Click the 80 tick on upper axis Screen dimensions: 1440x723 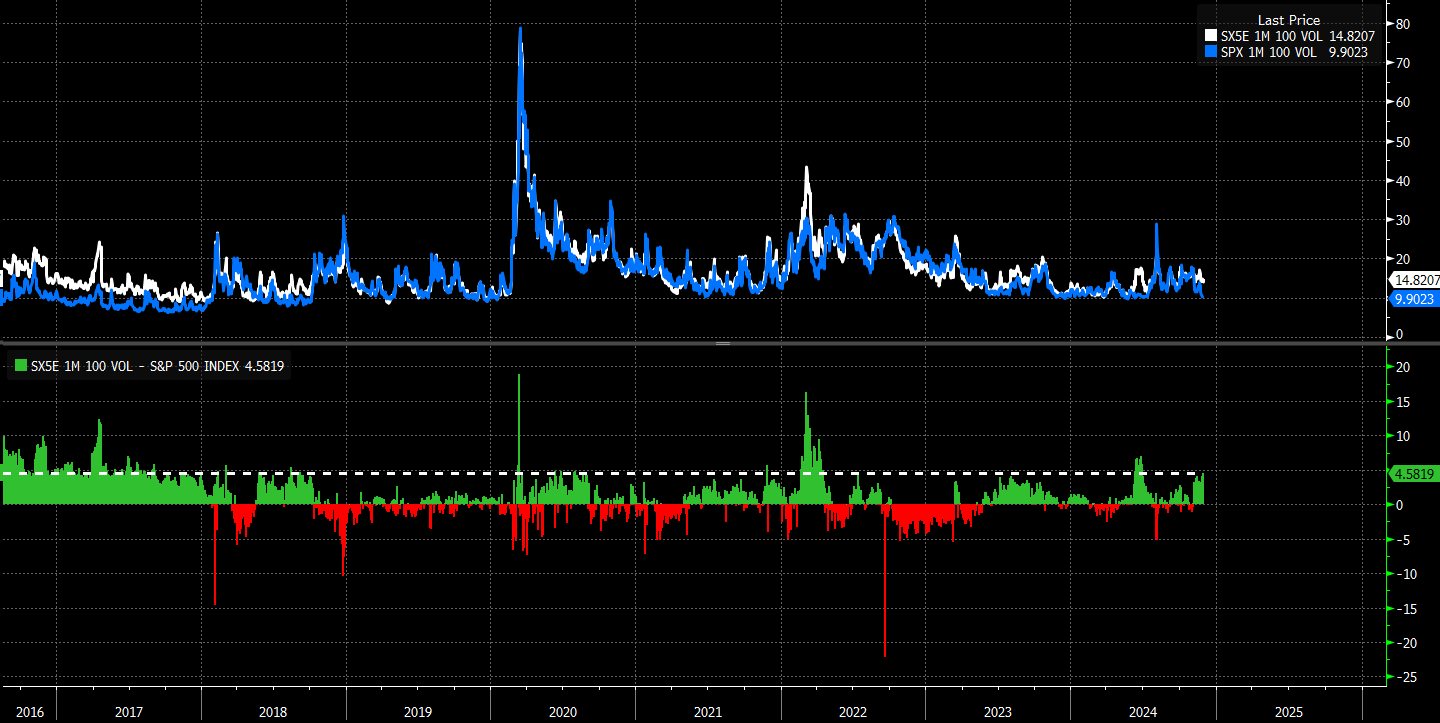(x=1402, y=23)
